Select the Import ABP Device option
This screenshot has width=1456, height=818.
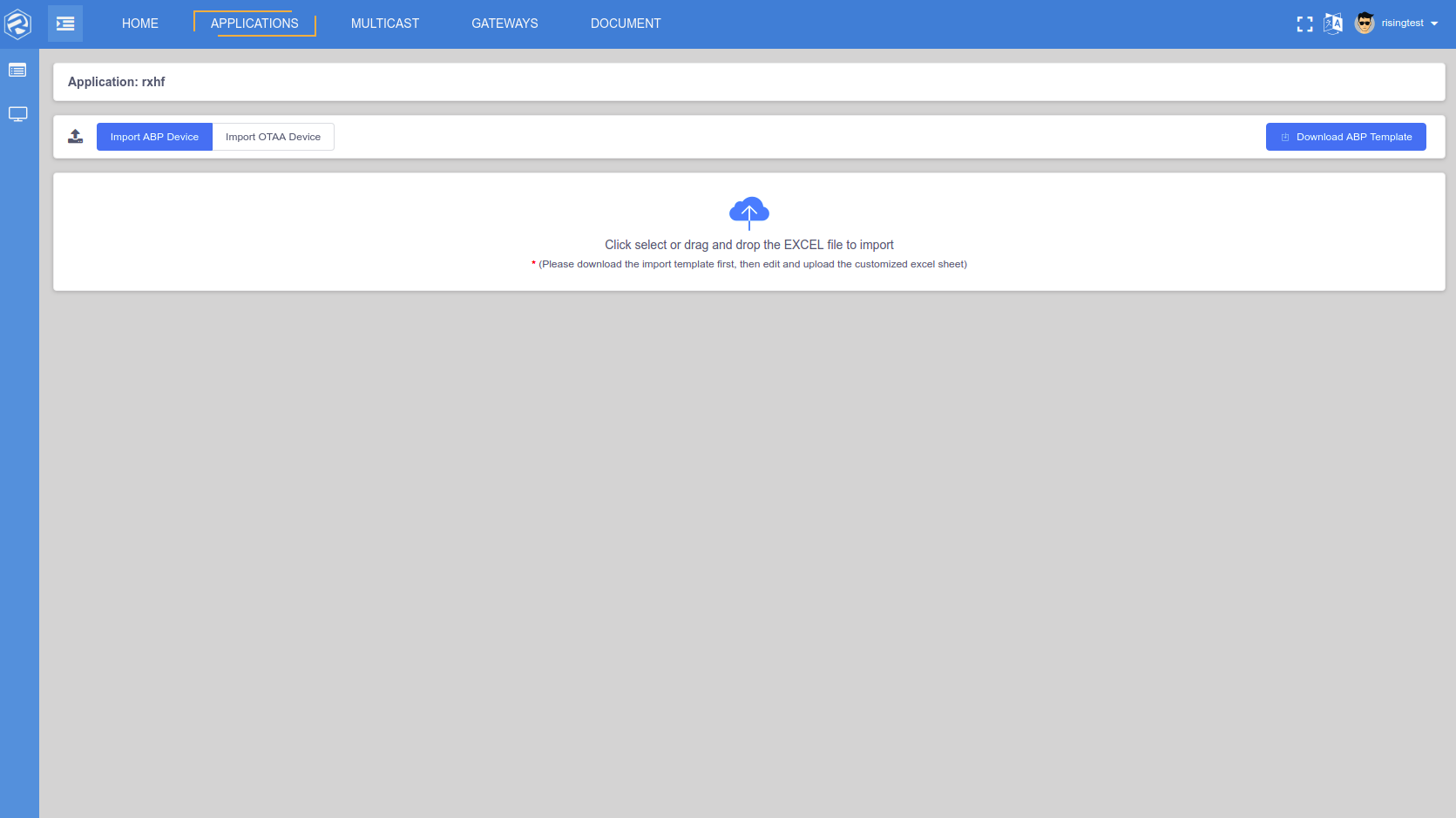[x=154, y=137]
